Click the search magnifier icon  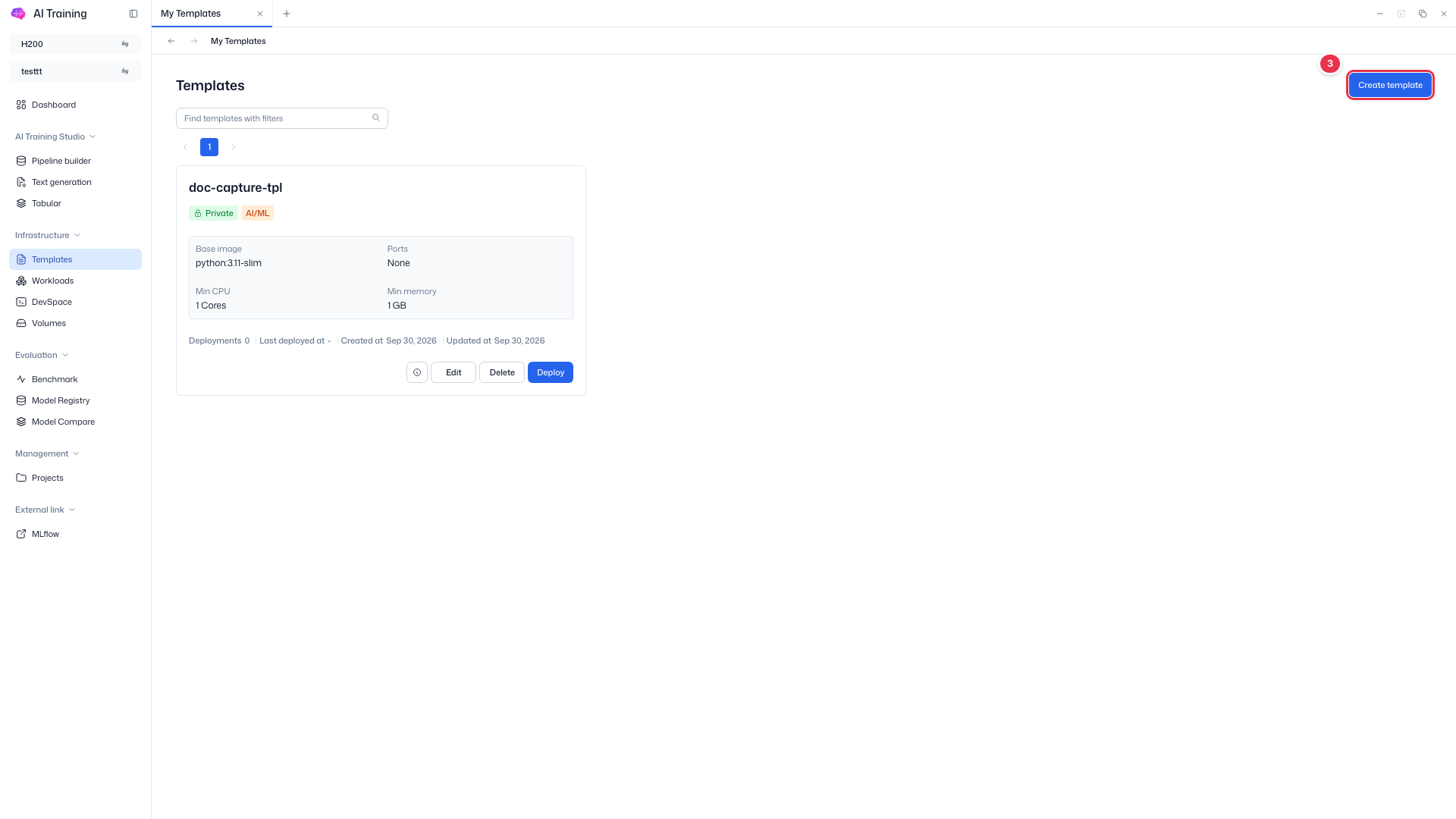pyautogui.click(x=376, y=118)
